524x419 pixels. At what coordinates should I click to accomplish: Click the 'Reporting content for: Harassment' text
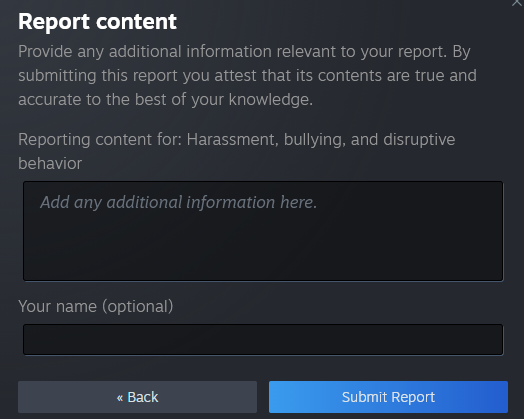coord(237,151)
